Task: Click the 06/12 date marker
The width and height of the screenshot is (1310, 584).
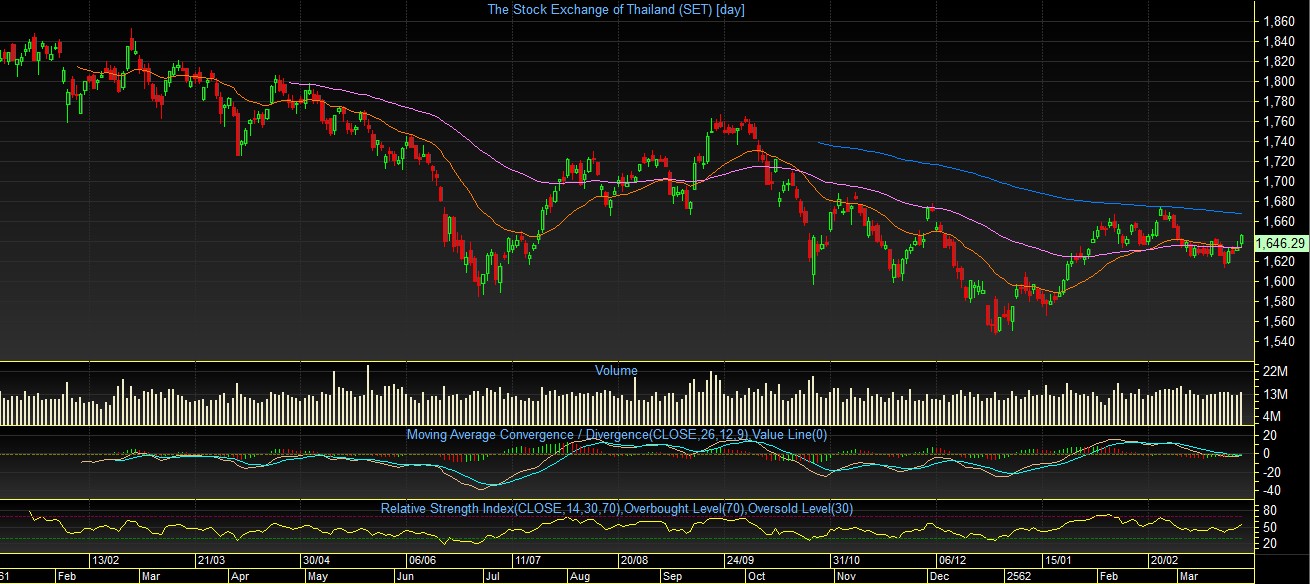Action: tap(951, 560)
